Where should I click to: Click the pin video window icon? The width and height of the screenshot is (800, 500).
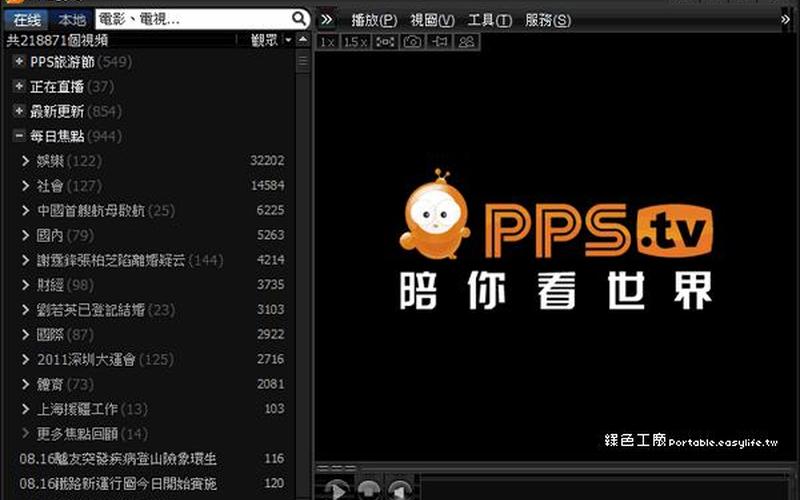coord(439,42)
